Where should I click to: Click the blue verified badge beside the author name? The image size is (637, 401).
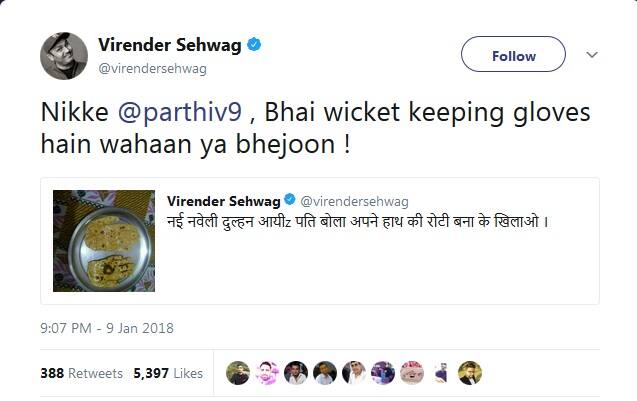point(255,44)
